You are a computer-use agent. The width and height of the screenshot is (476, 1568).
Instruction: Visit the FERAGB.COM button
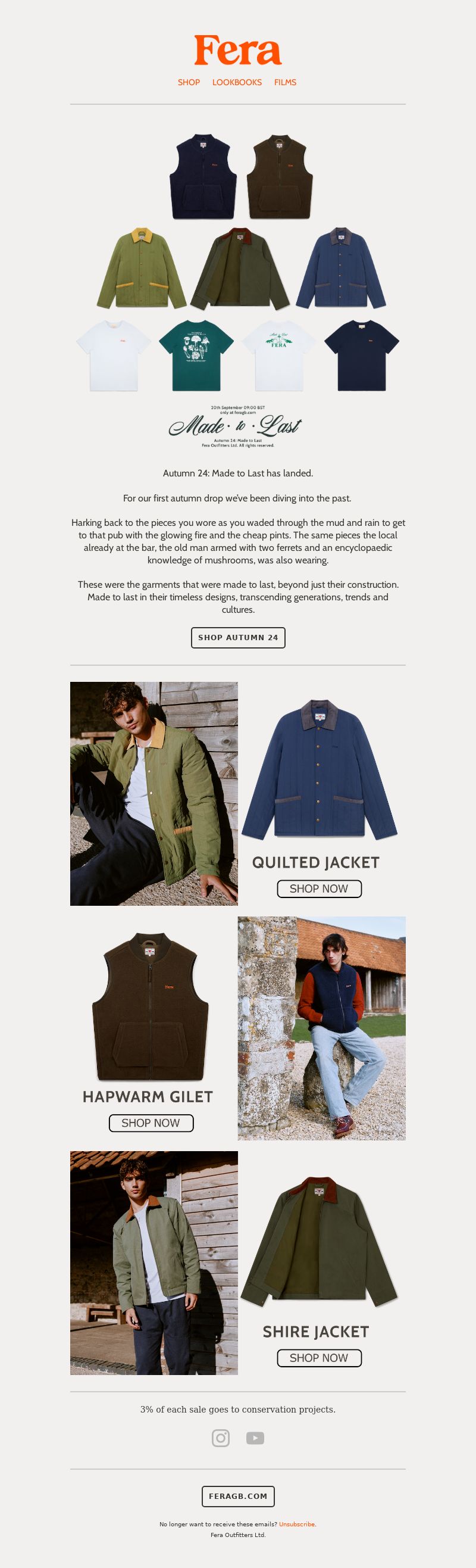239,1495
